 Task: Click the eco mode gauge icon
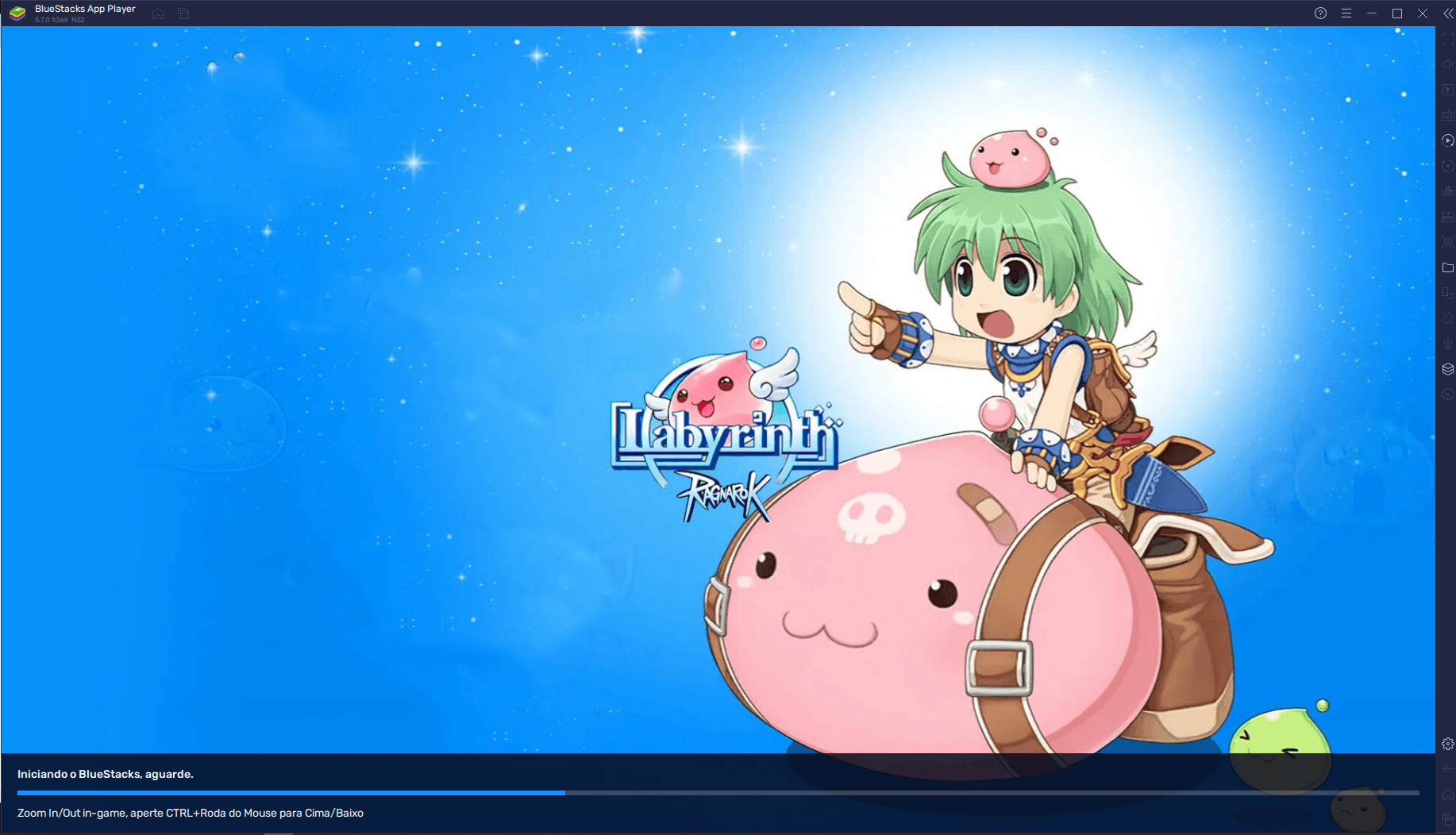pyautogui.click(x=1448, y=394)
